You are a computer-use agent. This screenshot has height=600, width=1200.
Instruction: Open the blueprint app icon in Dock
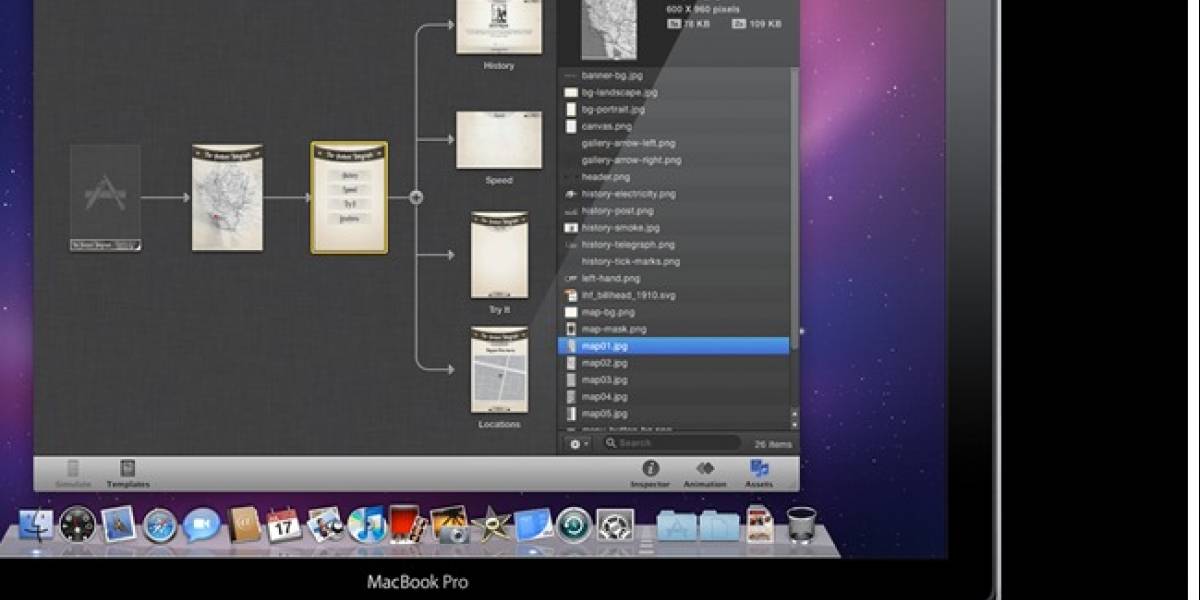[533, 525]
